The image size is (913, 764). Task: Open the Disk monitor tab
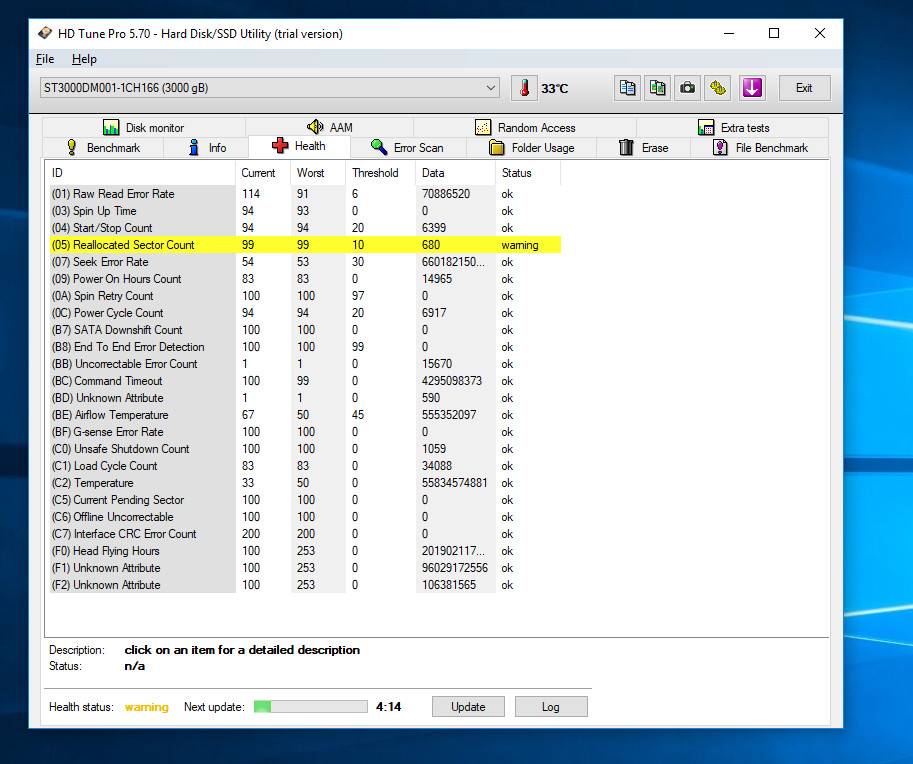tap(143, 128)
